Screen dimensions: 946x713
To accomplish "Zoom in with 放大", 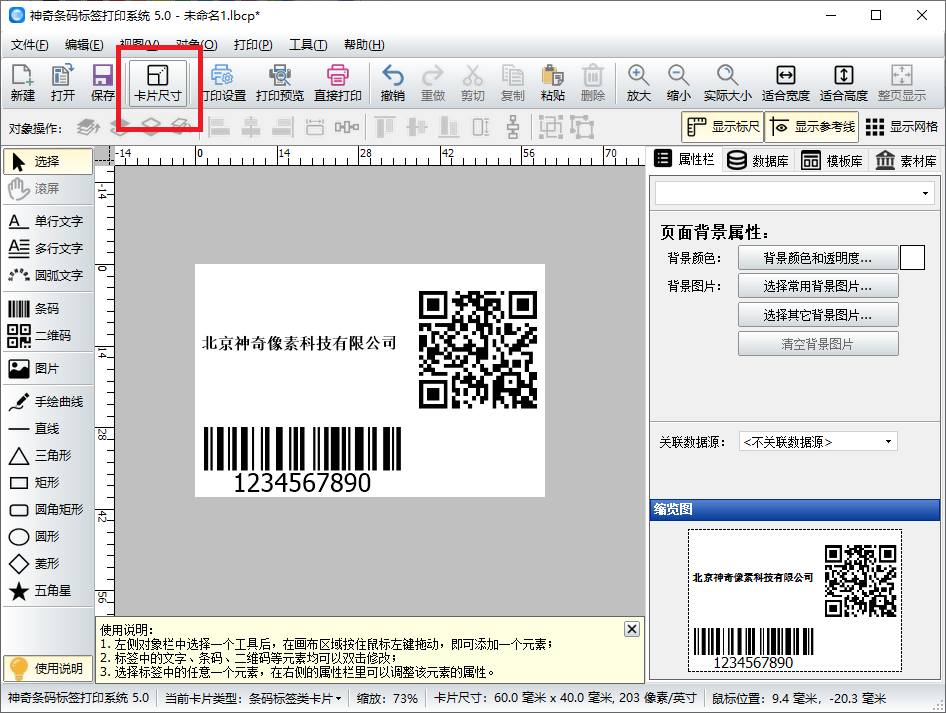I will click(x=638, y=83).
